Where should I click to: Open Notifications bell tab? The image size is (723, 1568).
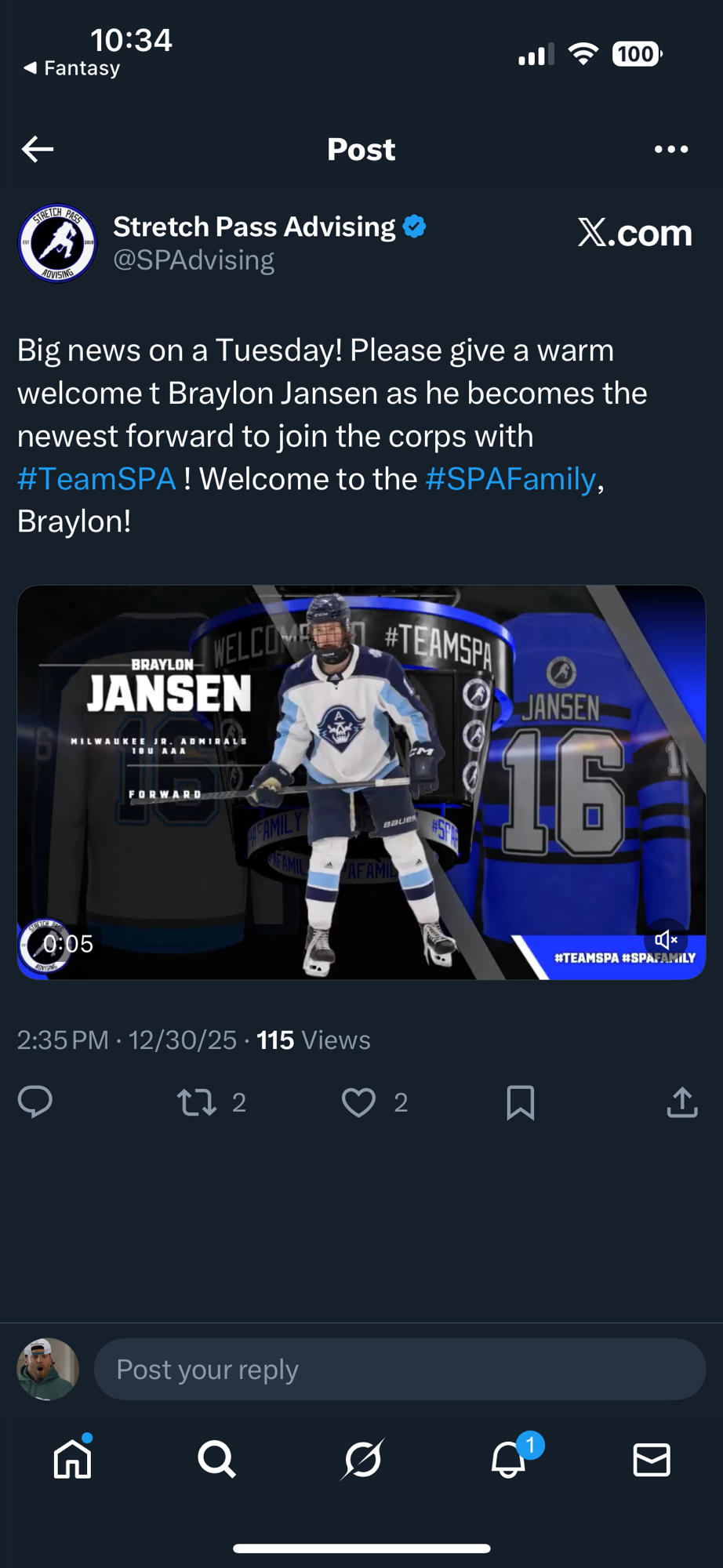pos(508,1460)
